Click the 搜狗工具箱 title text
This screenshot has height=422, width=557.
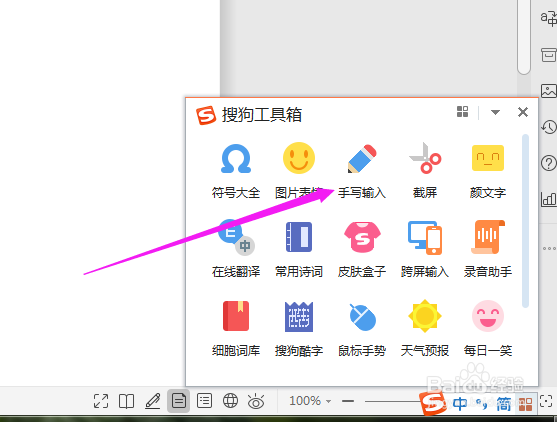tap(262, 115)
